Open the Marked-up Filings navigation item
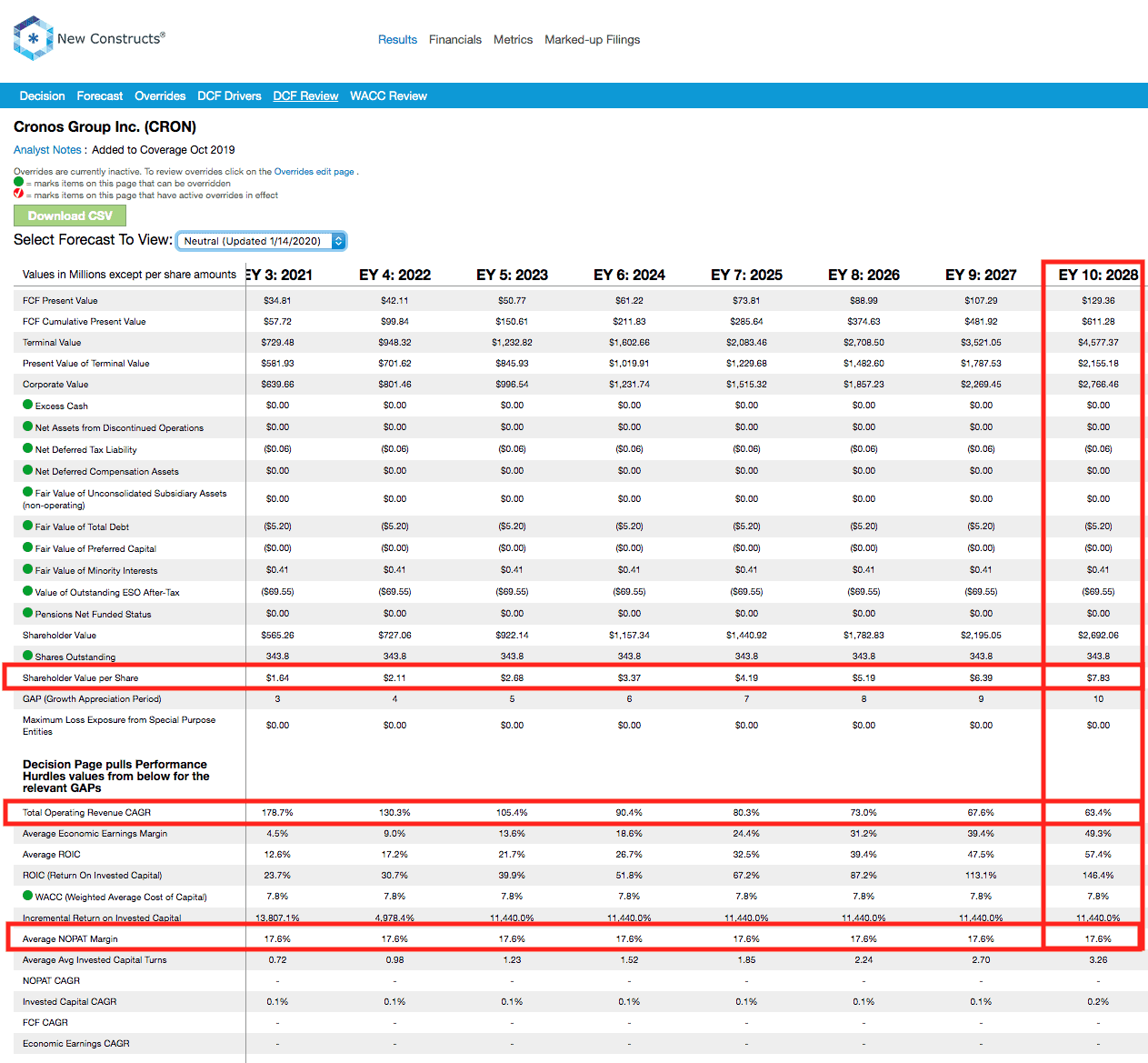This screenshot has height=1063, width=1148. pos(592,40)
